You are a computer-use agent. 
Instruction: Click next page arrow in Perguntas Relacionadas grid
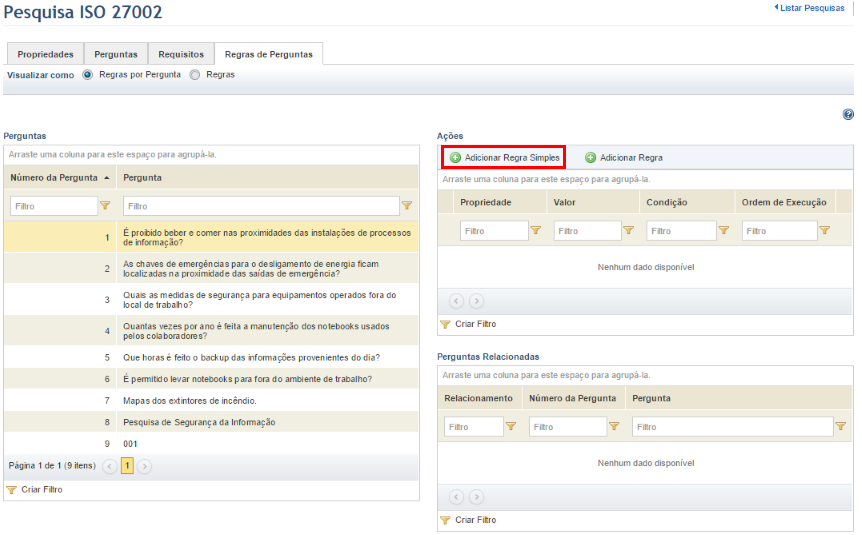point(477,497)
